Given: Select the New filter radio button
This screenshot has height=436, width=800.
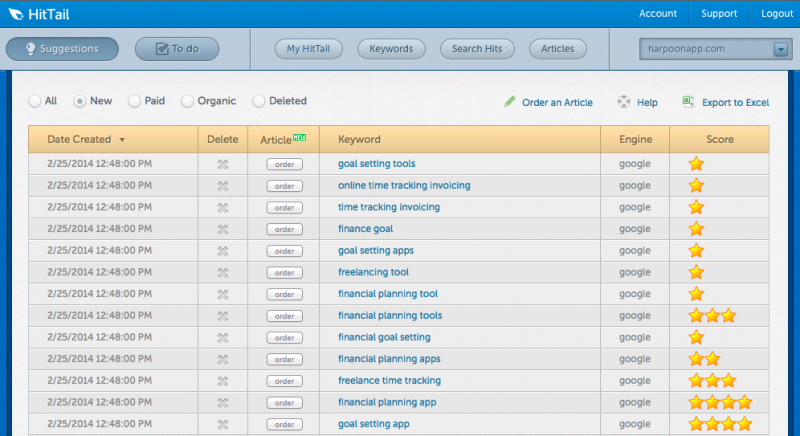Looking at the screenshot, I should 80,101.
